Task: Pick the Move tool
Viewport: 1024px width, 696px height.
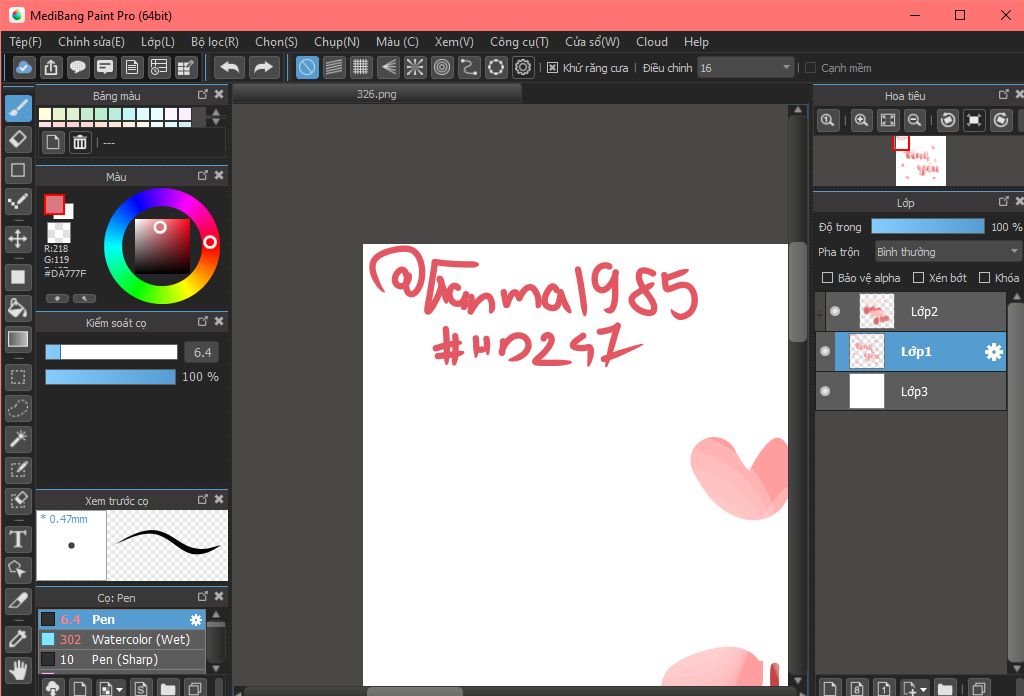Action: [18, 238]
